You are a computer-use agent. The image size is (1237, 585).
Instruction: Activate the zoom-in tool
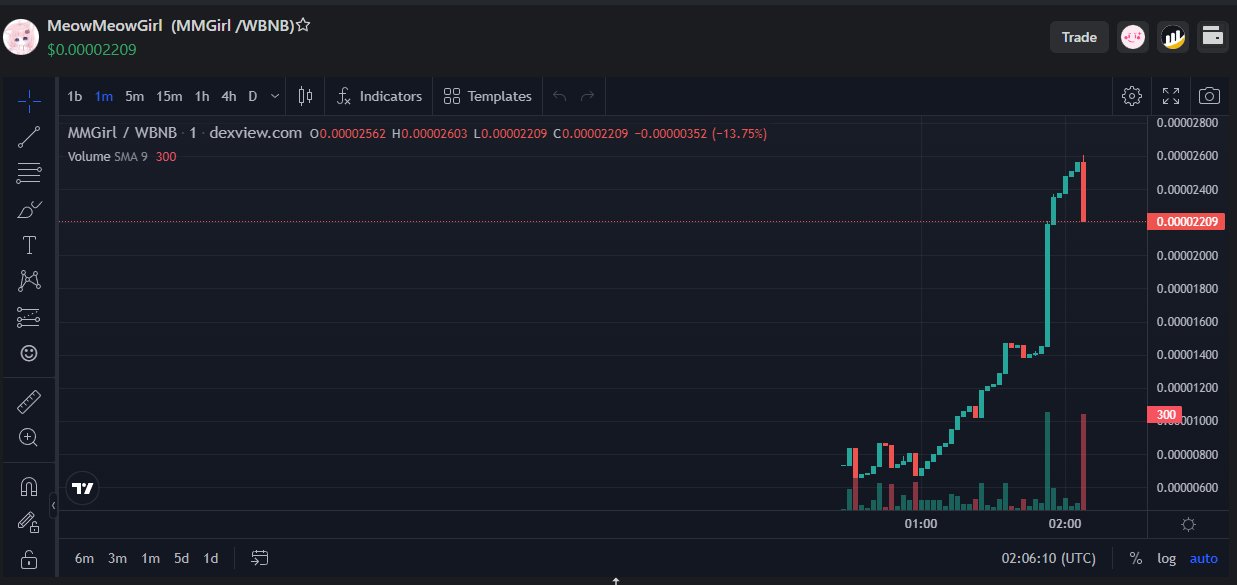(x=28, y=437)
